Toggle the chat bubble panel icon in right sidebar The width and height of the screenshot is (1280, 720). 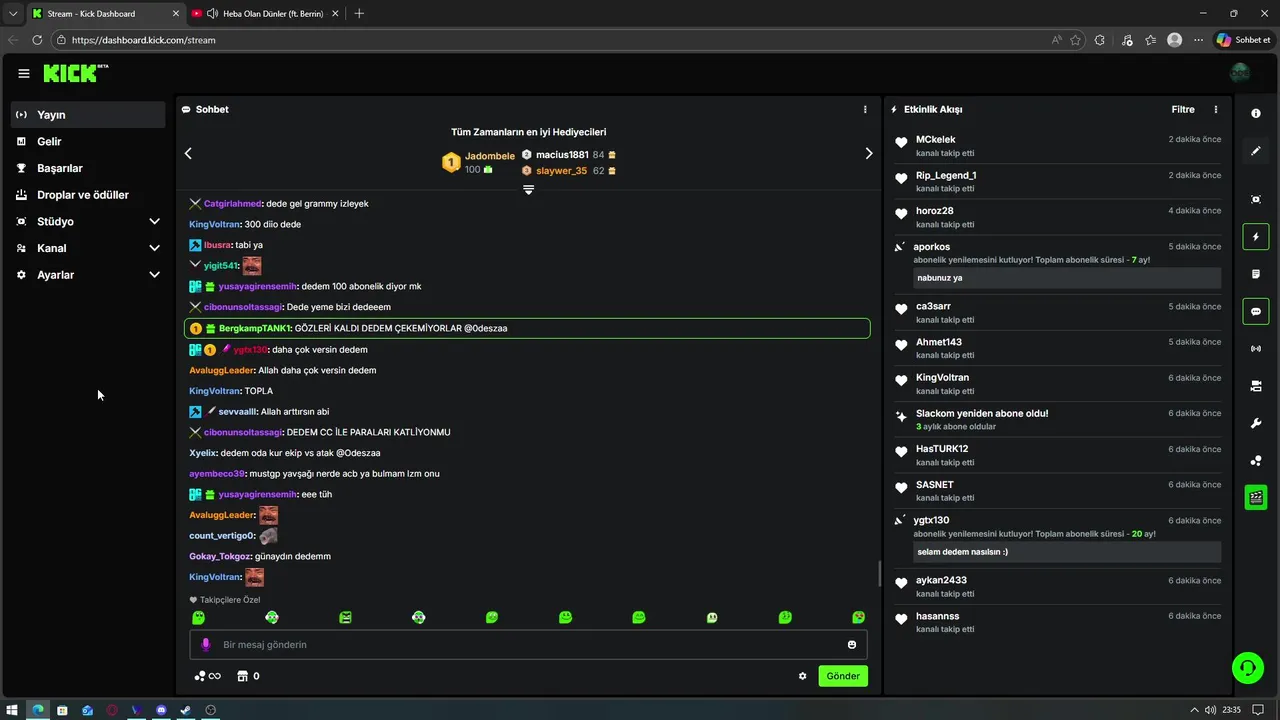[1256, 311]
